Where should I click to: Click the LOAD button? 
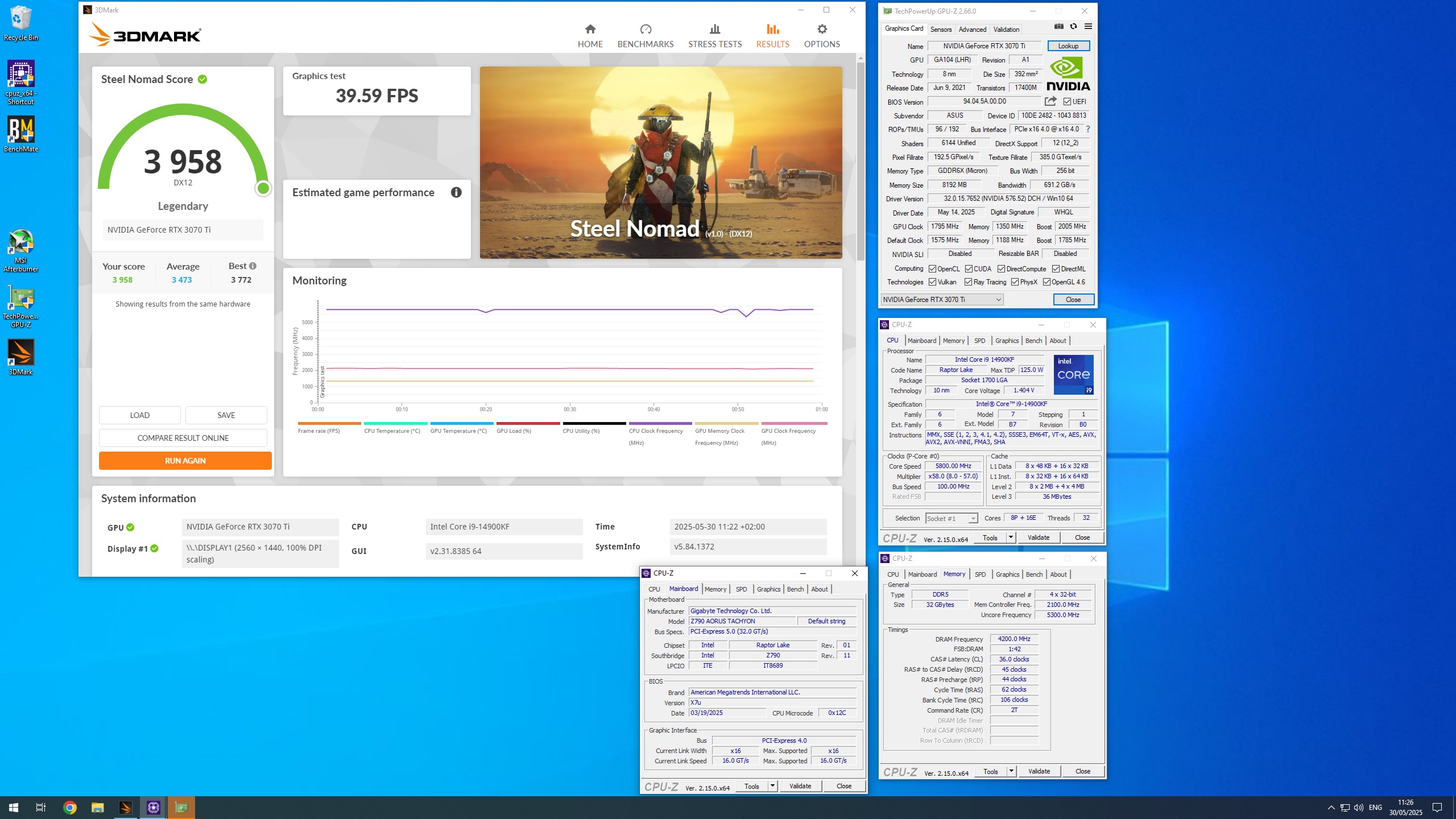tap(139, 415)
